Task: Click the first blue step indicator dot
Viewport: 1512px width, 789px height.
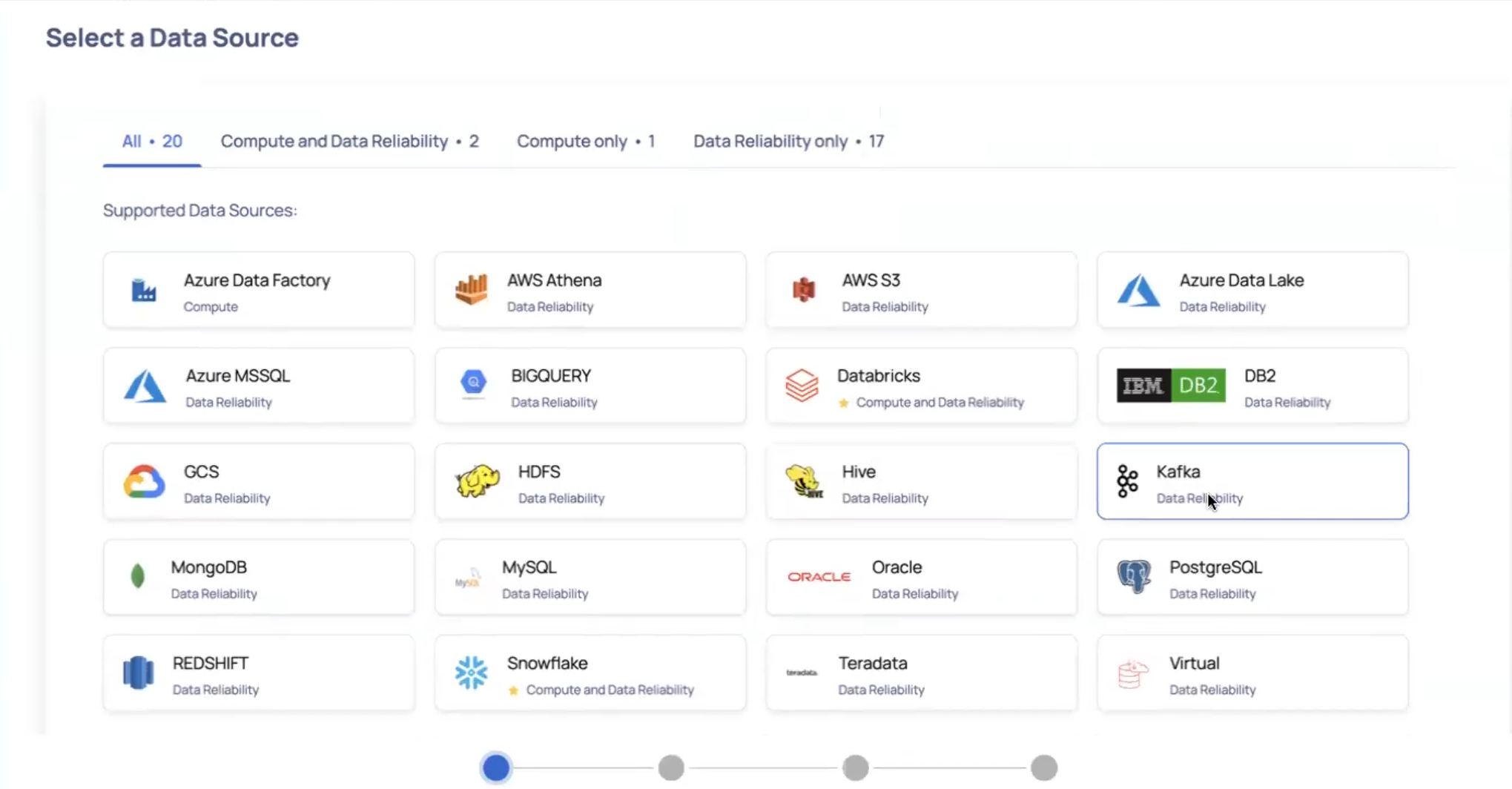Action: coord(496,767)
